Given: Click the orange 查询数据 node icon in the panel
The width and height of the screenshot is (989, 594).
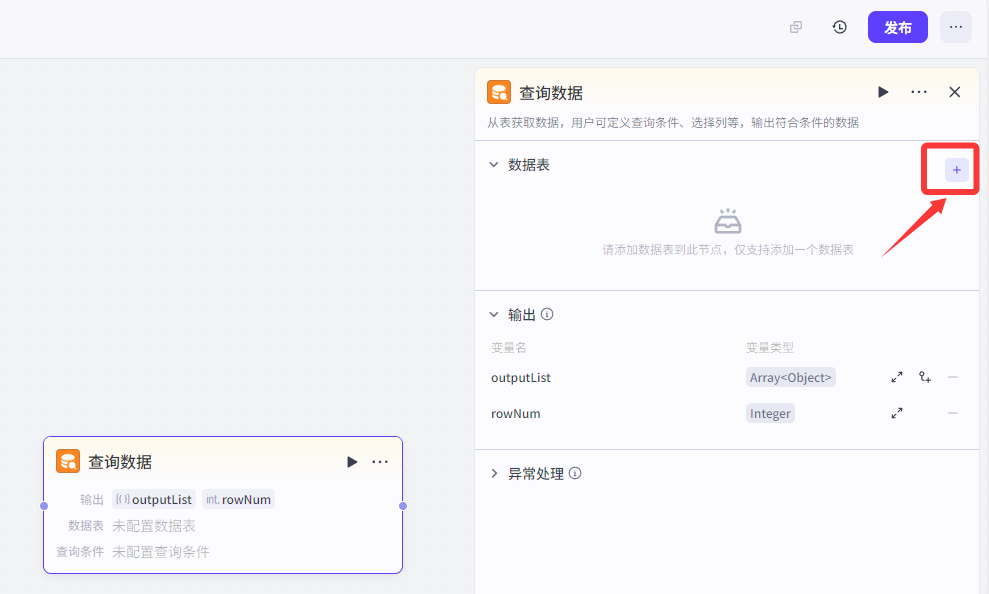Looking at the screenshot, I should point(498,91).
